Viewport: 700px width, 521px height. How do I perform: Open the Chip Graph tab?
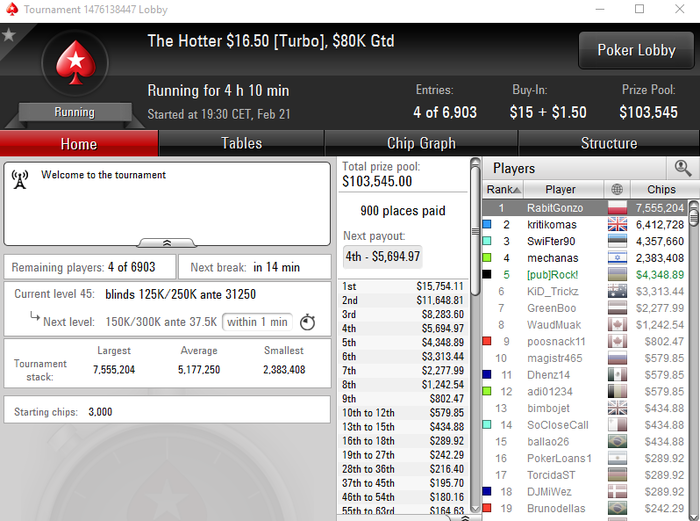pos(421,143)
